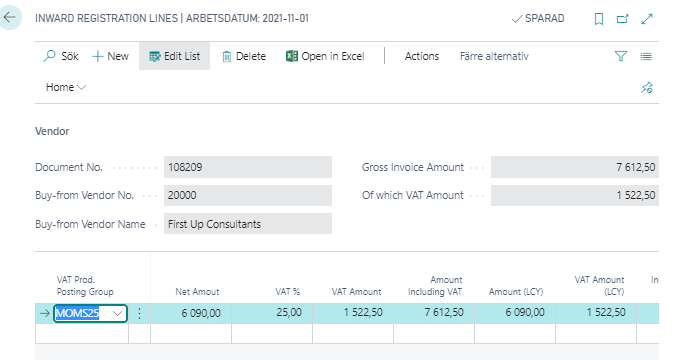Click the pin action bar icon
Viewport: 682px width, 360px height.
tap(647, 87)
